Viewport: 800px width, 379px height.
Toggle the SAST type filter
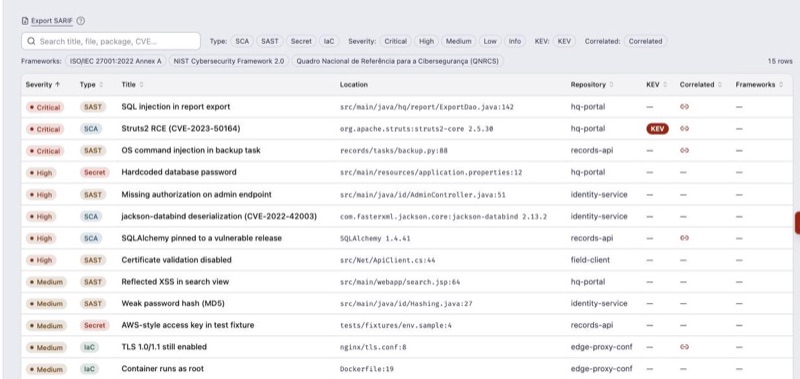(269, 41)
